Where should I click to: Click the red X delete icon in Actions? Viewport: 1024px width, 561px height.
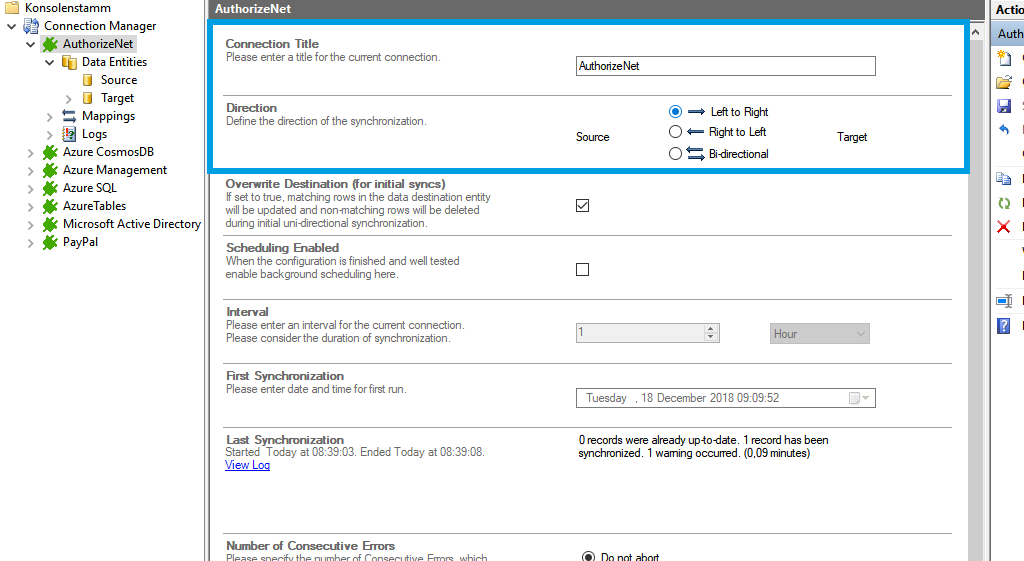[1004, 227]
